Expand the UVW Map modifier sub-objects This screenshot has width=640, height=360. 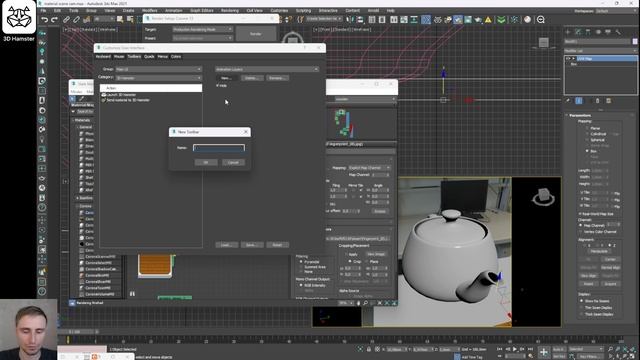click(574, 59)
